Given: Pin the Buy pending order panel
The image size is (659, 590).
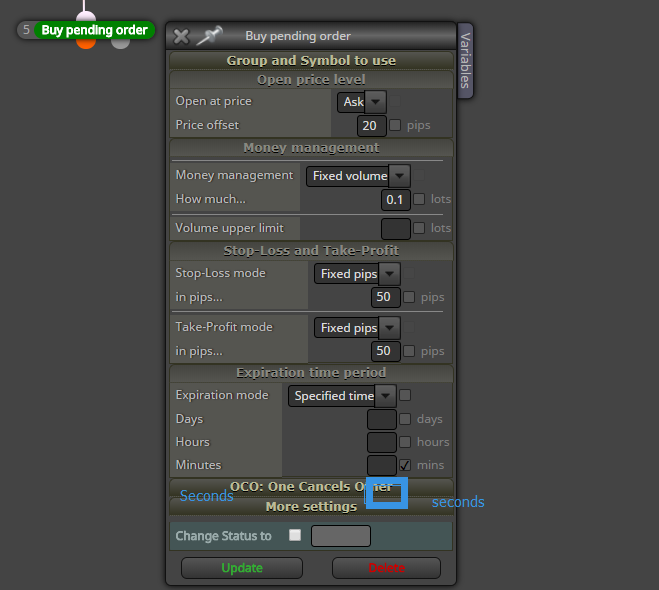Looking at the screenshot, I should tap(210, 35).
